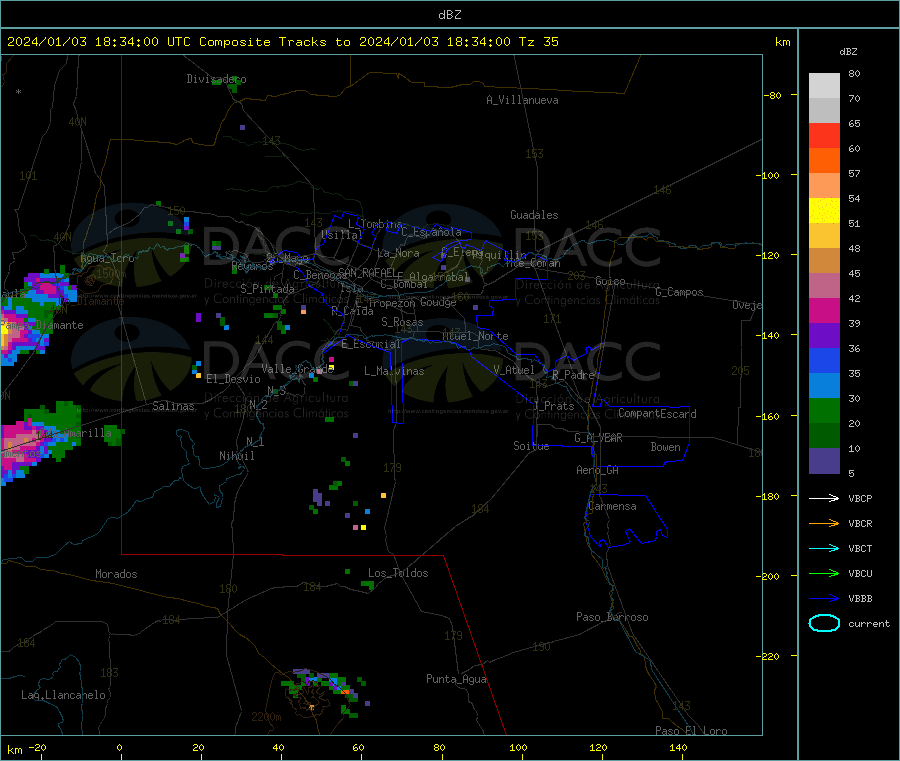Click the Nihuil location label
Image resolution: width=900 pixels, height=761 pixels.
(x=236, y=456)
